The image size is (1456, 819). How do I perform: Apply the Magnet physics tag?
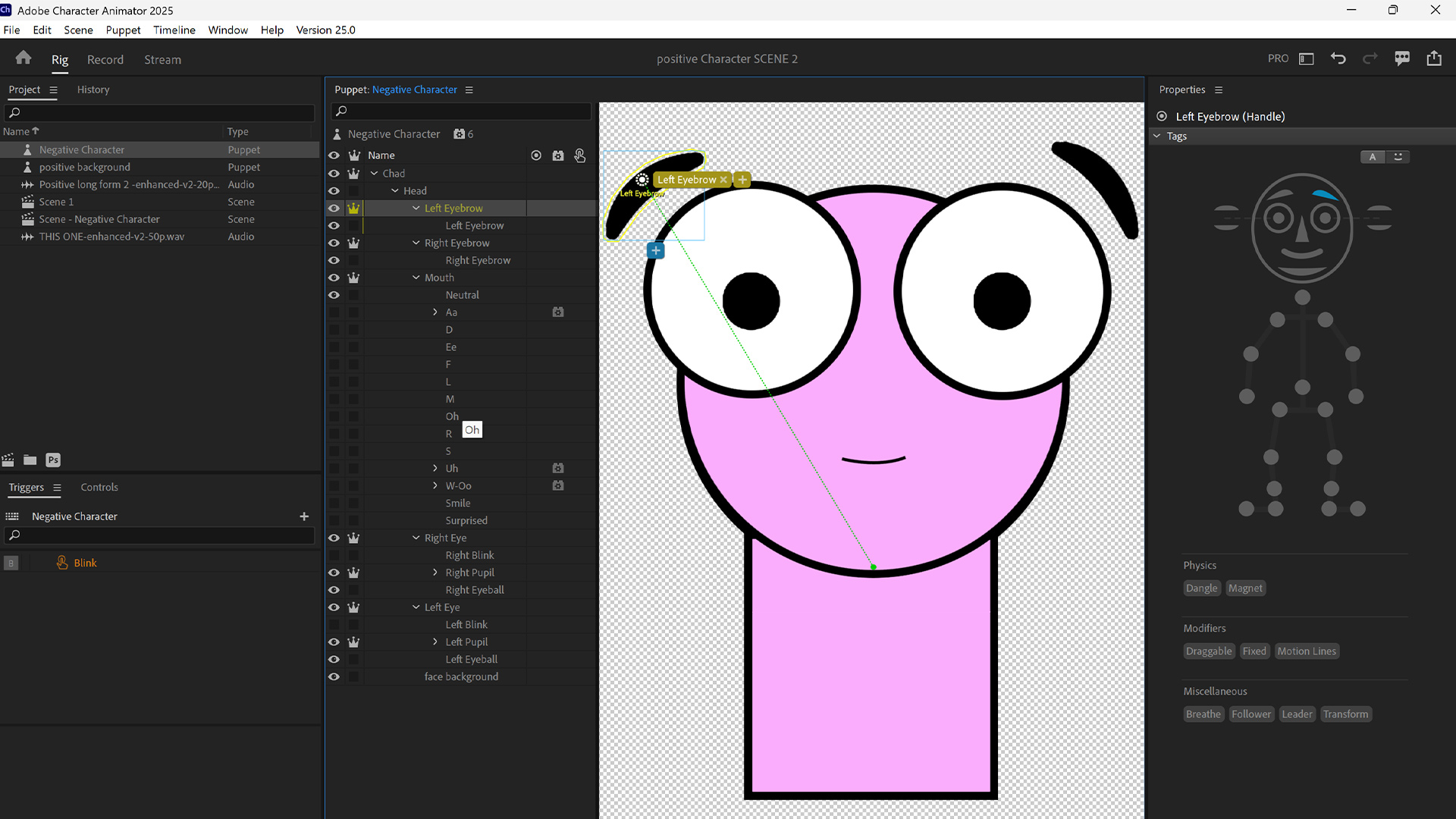click(1245, 588)
